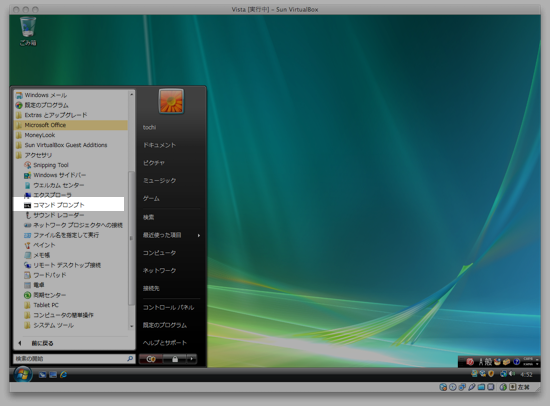Open 既定のプログラム in right pane
The width and height of the screenshot is (550, 406).
tap(165, 325)
